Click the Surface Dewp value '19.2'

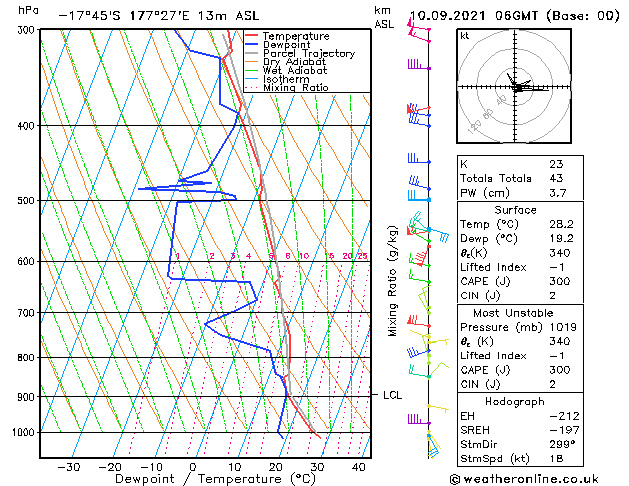pyautogui.click(x=561, y=239)
